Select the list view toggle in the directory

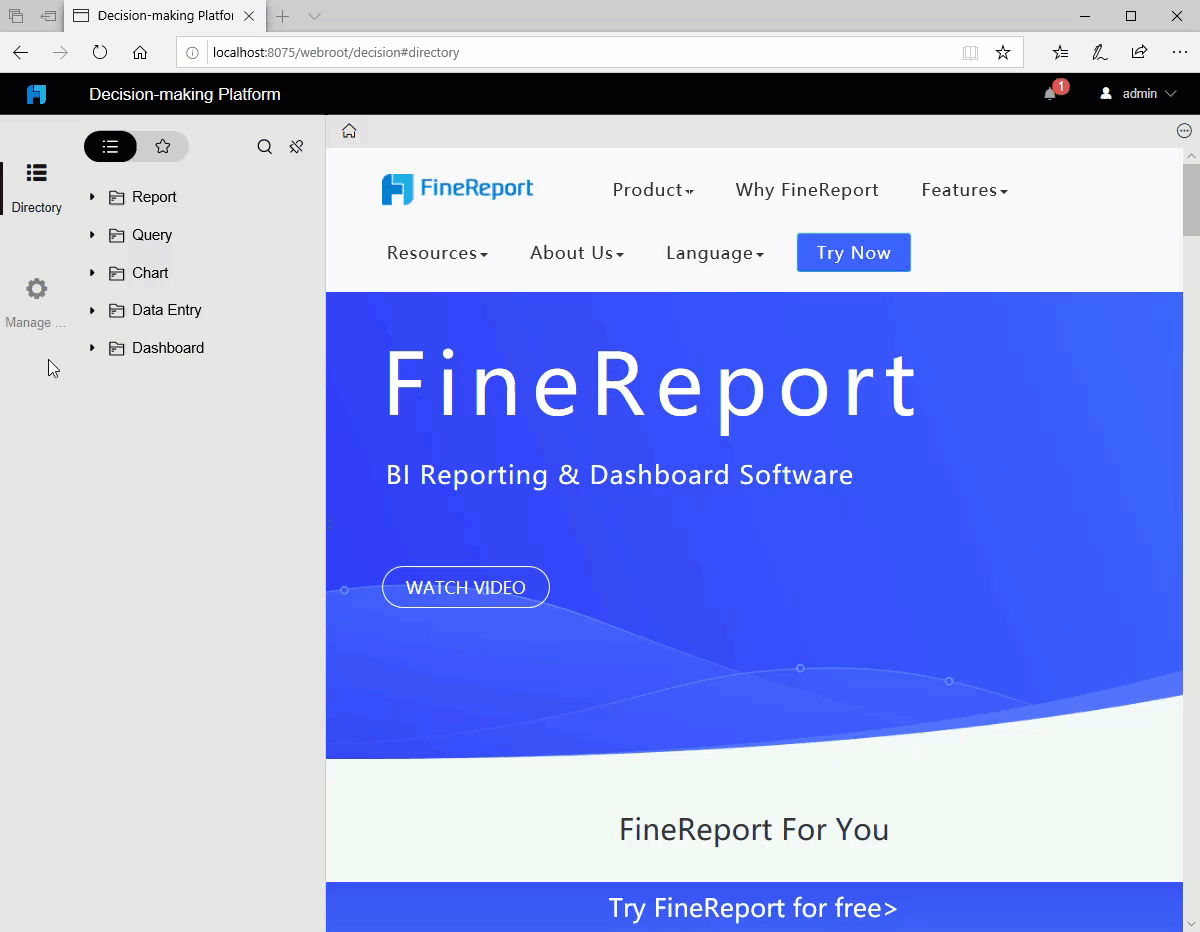click(110, 146)
